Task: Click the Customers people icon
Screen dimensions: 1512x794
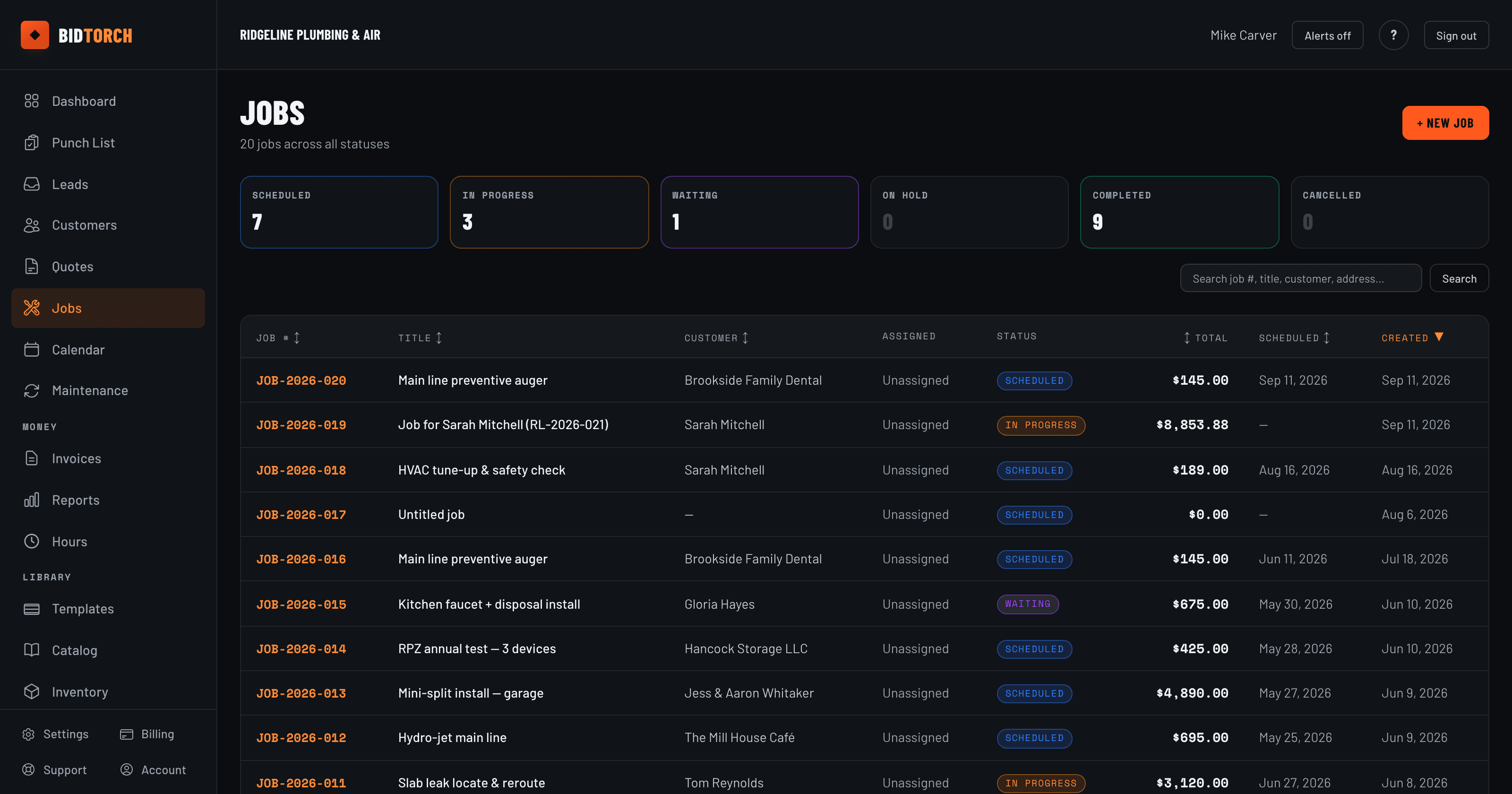Action: pyautogui.click(x=32, y=225)
